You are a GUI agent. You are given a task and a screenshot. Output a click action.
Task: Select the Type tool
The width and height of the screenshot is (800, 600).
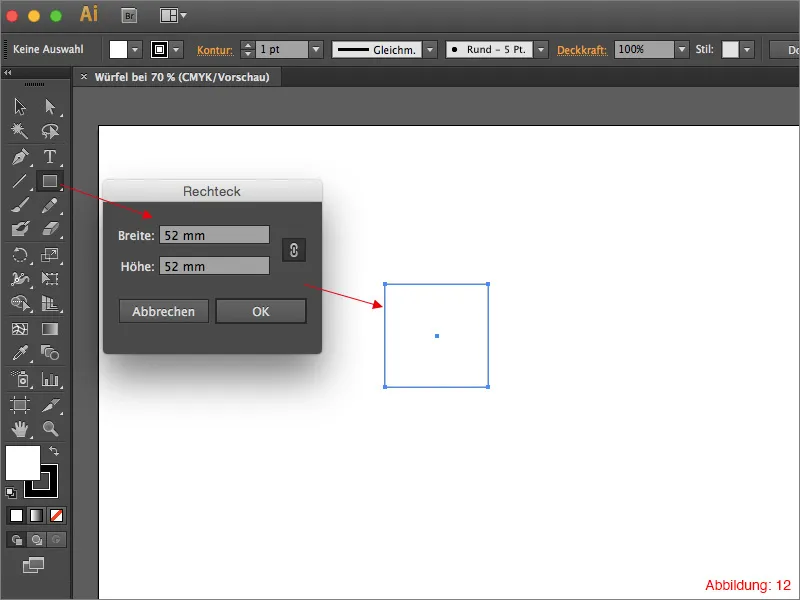click(49, 157)
